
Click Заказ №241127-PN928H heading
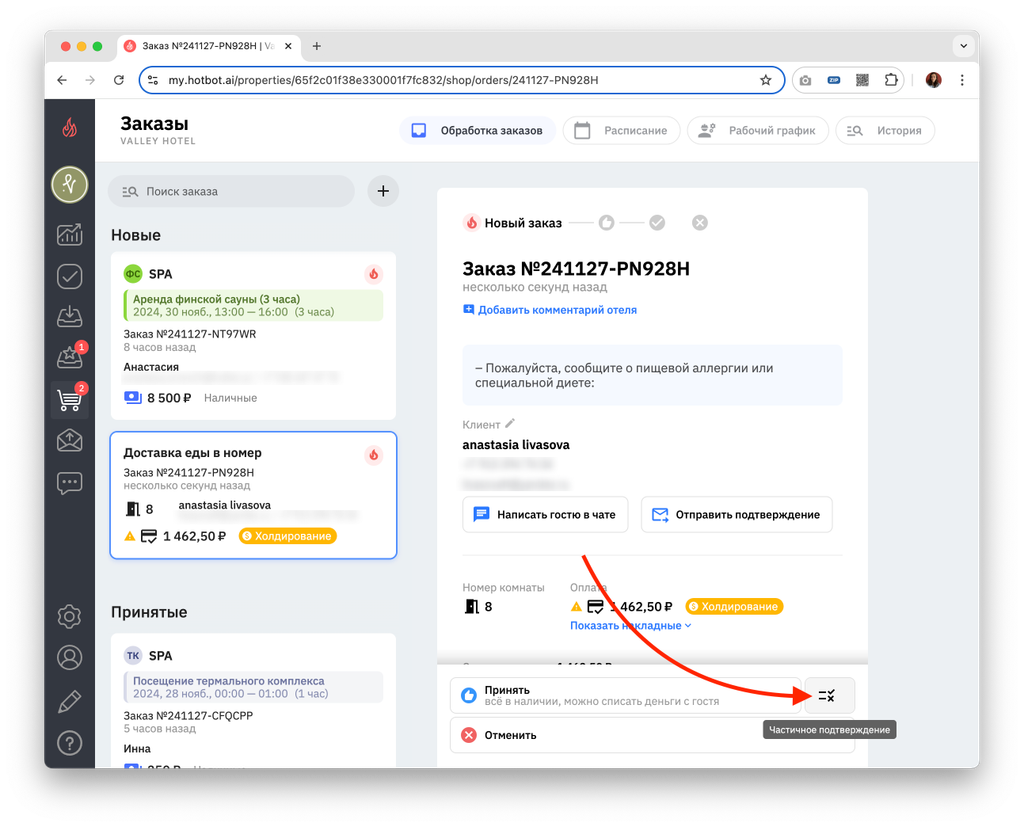[576, 268]
